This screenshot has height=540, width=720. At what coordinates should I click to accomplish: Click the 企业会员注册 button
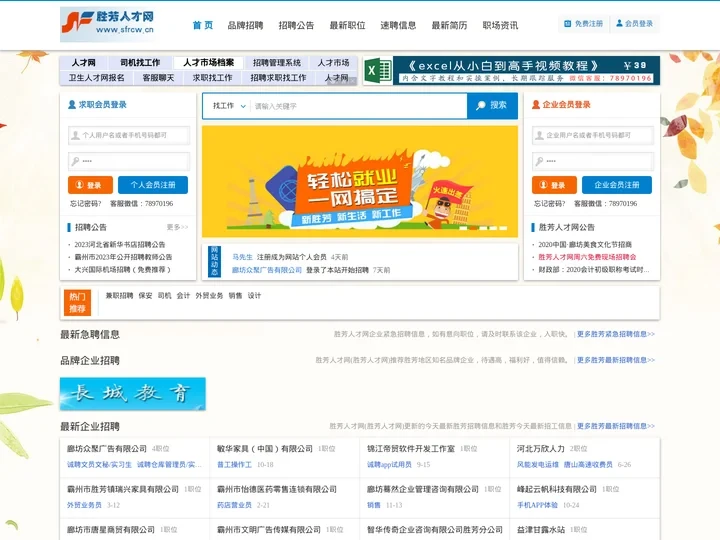pyautogui.click(x=617, y=185)
